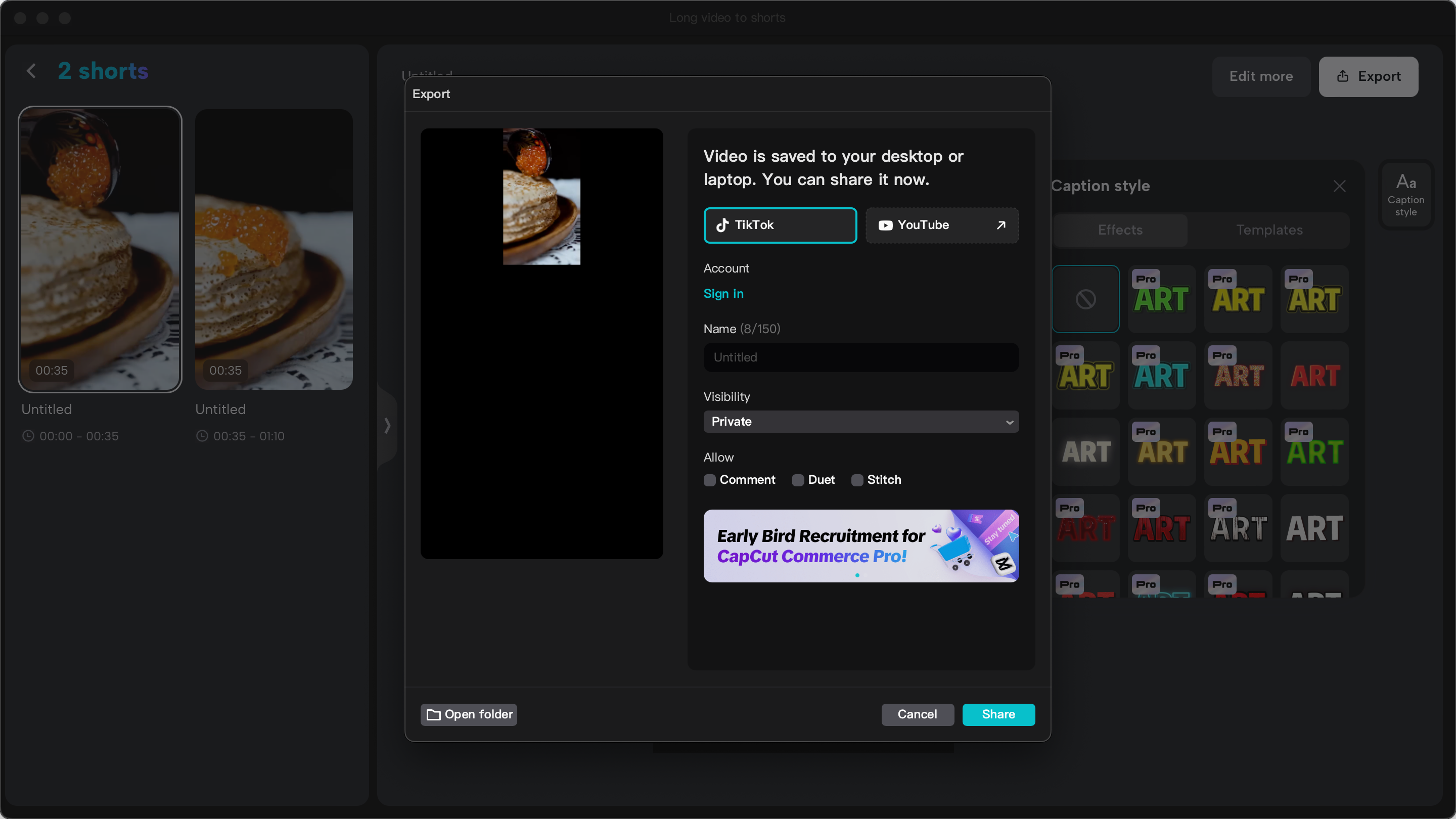
Task: Enable the Stitch checkbox
Action: 857,480
